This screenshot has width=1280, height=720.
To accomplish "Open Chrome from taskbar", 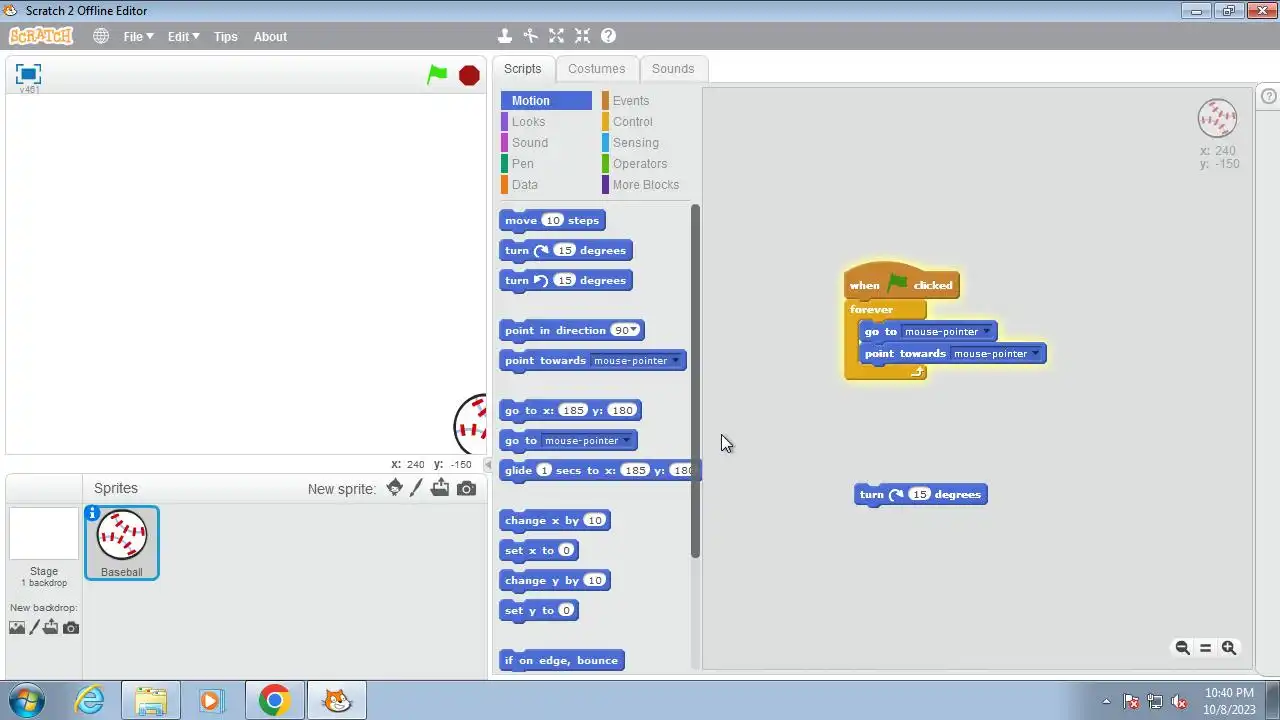I will point(274,700).
